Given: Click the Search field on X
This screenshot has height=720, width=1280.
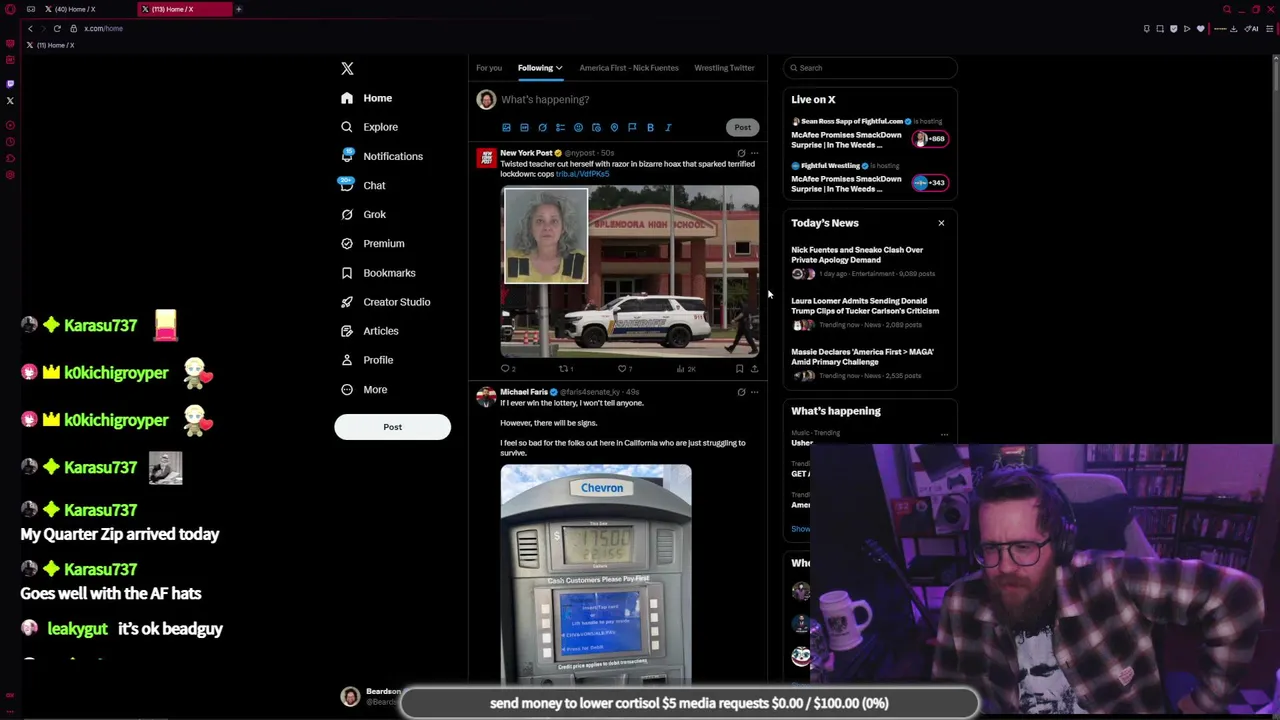Looking at the screenshot, I should [870, 68].
